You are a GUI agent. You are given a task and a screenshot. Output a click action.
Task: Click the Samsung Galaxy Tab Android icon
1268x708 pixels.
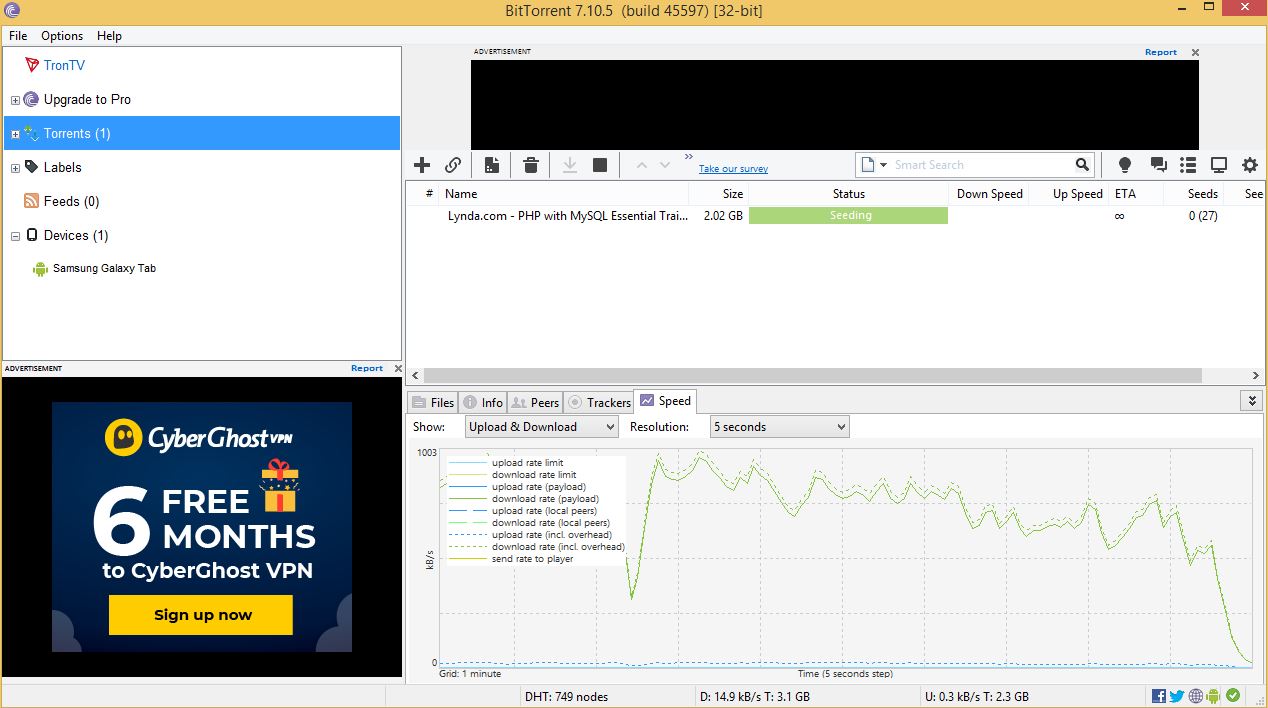(40, 268)
